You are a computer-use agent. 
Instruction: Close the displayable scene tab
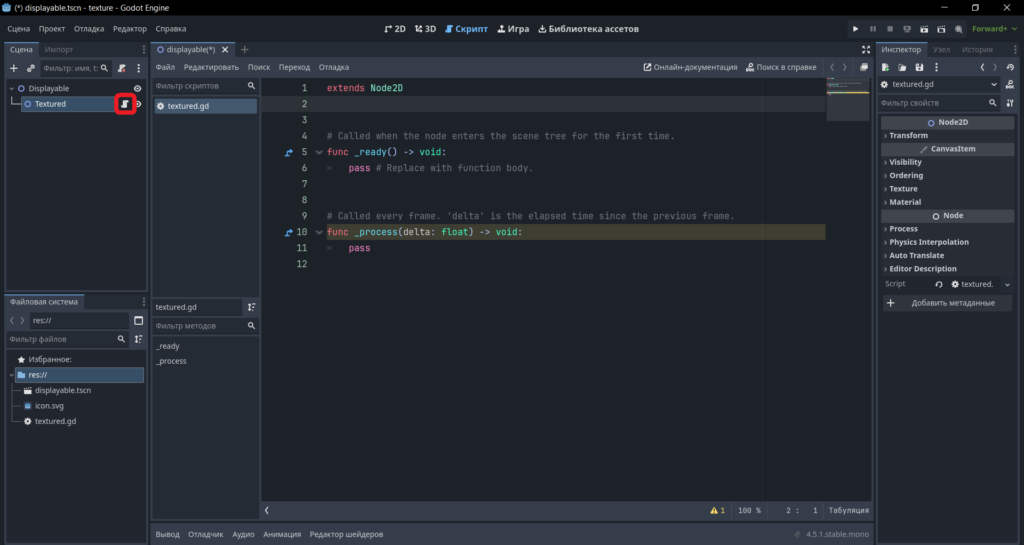point(225,50)
